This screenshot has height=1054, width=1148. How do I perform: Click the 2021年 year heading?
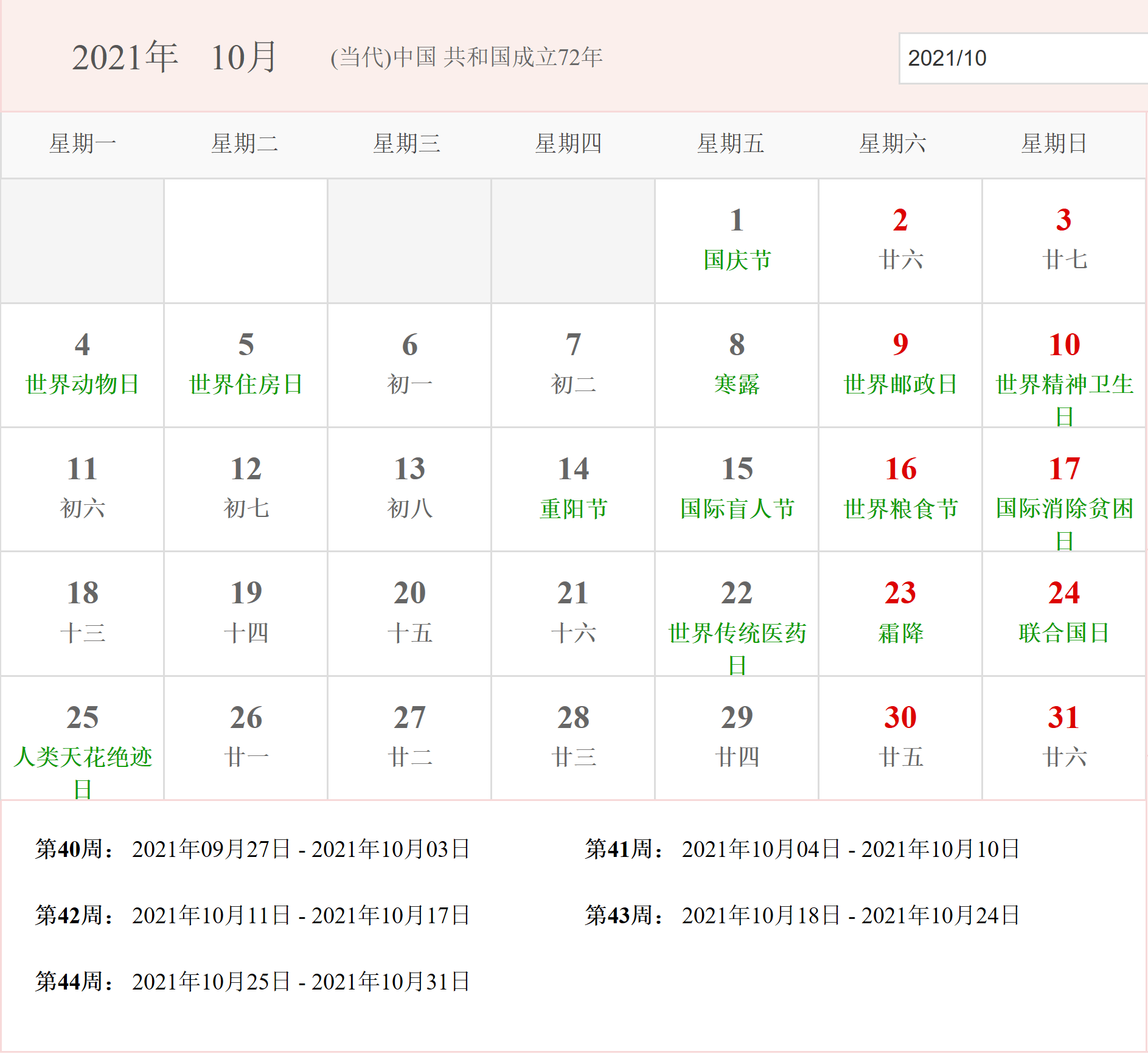[125, 57]
